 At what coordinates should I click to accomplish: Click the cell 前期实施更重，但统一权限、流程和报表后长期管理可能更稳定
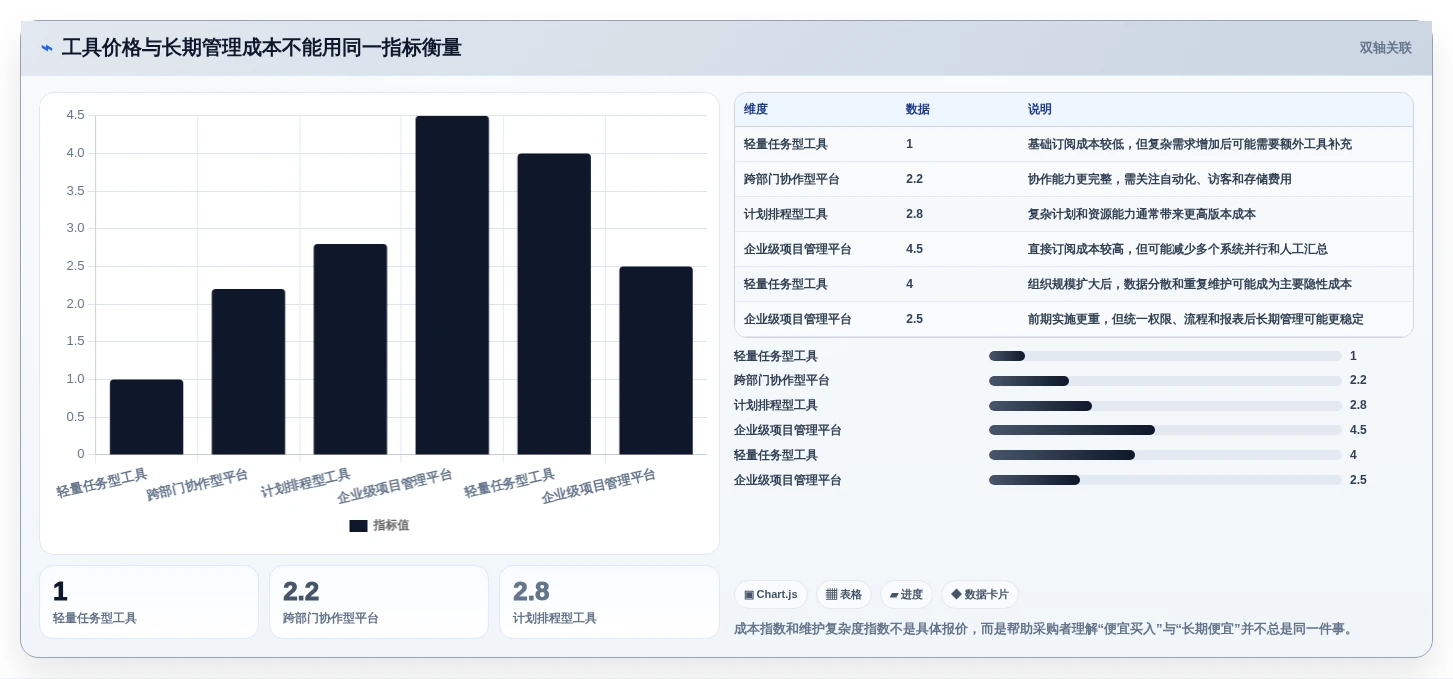1196,319
